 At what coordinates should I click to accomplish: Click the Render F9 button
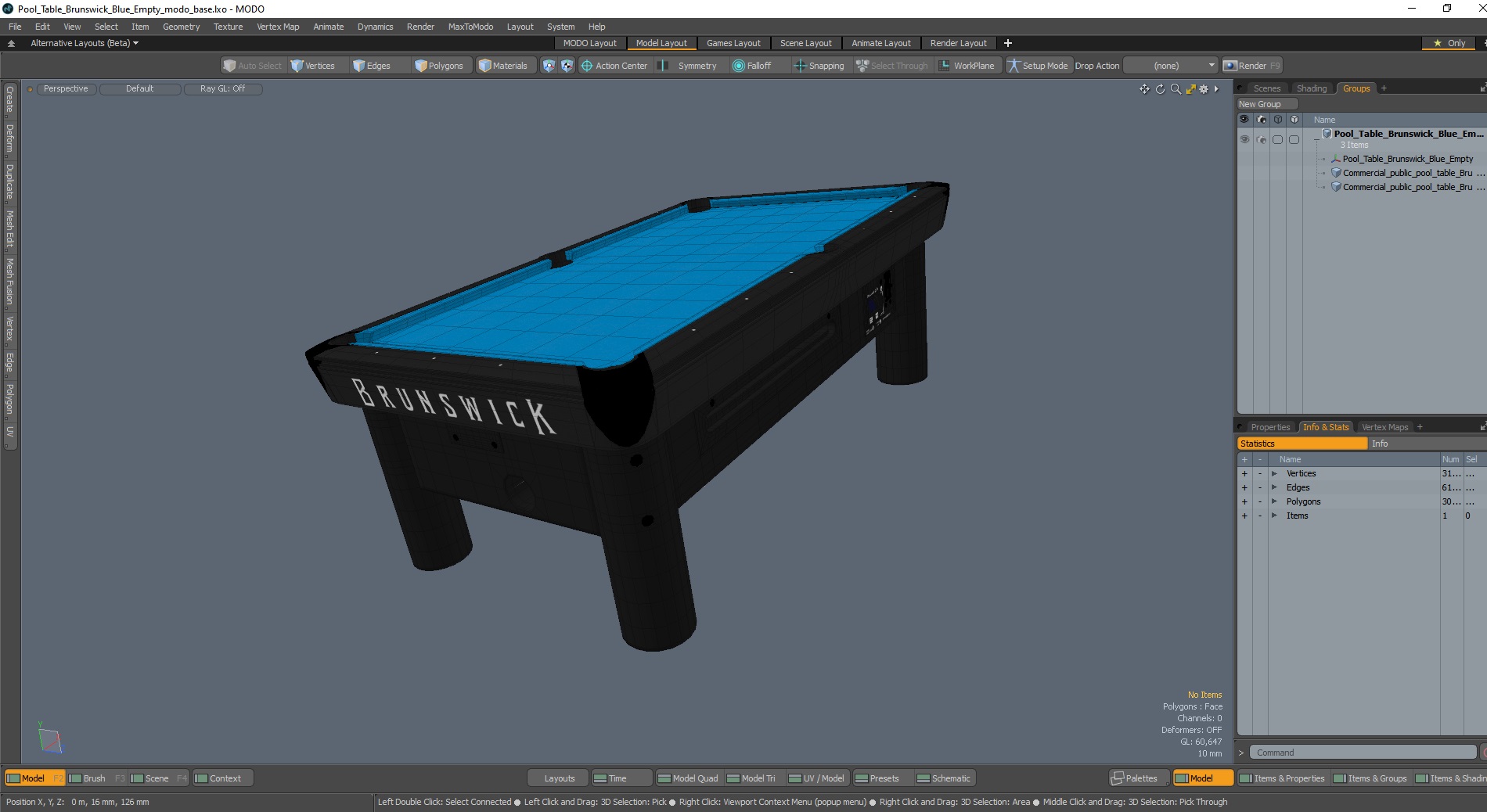coord(1251,66)
